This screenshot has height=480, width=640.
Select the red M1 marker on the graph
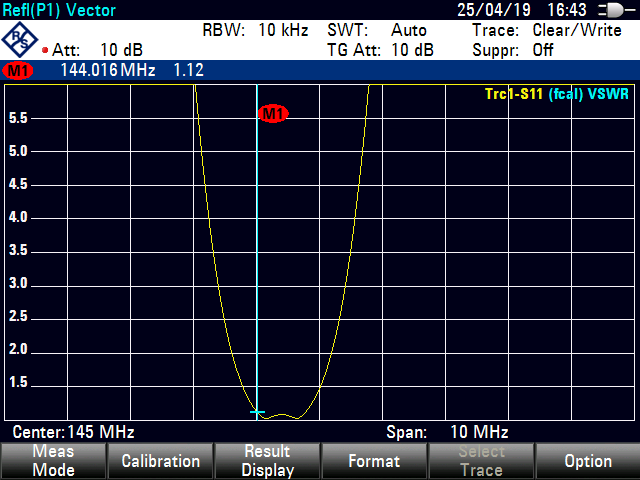pyautogui.click(x=273, y=114)
